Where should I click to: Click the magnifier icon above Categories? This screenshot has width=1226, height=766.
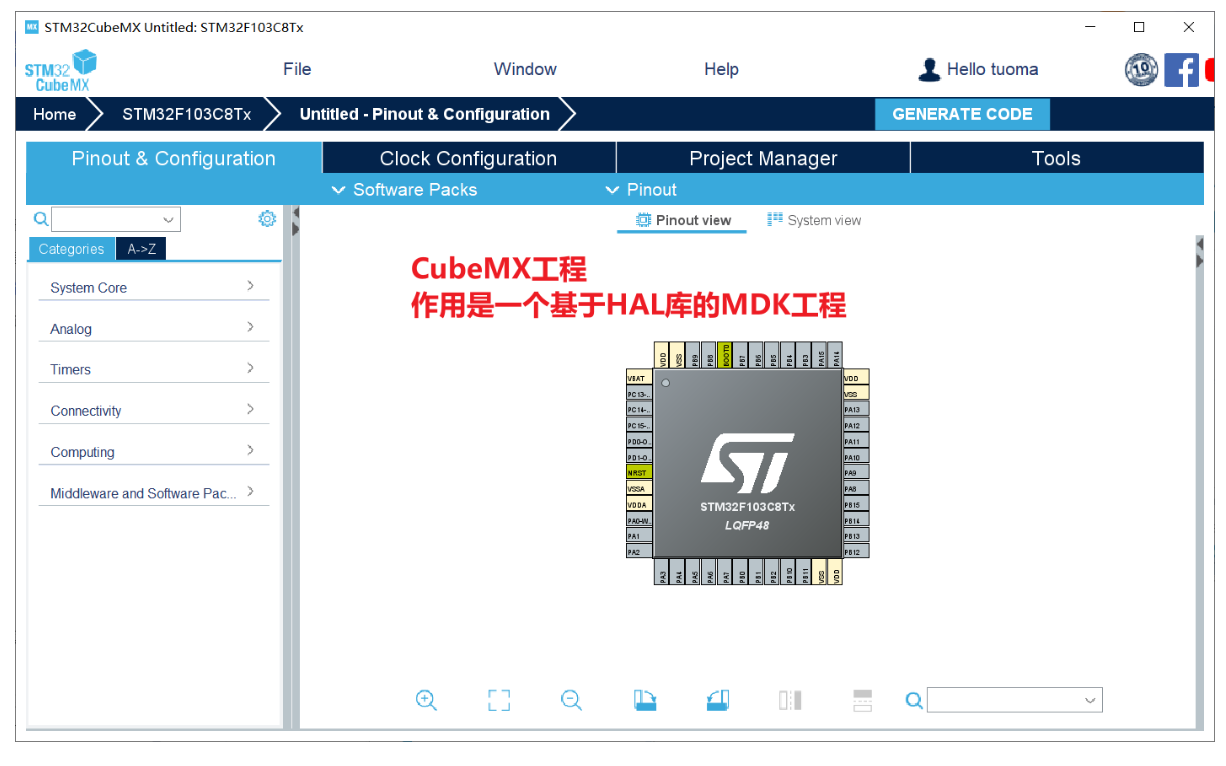coord(41,219)
